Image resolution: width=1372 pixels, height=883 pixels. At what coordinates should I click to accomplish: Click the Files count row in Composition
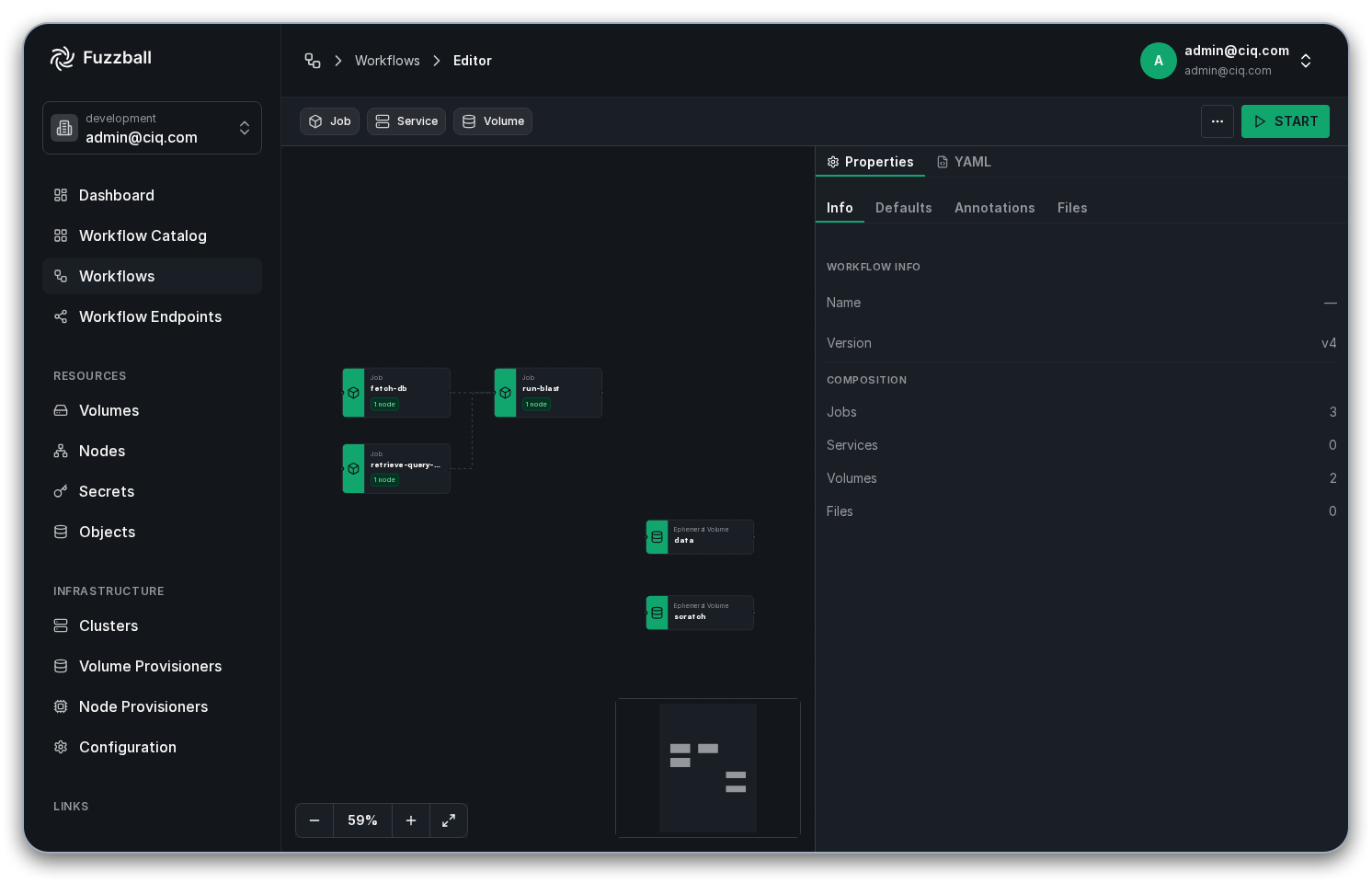(1081, 511)
